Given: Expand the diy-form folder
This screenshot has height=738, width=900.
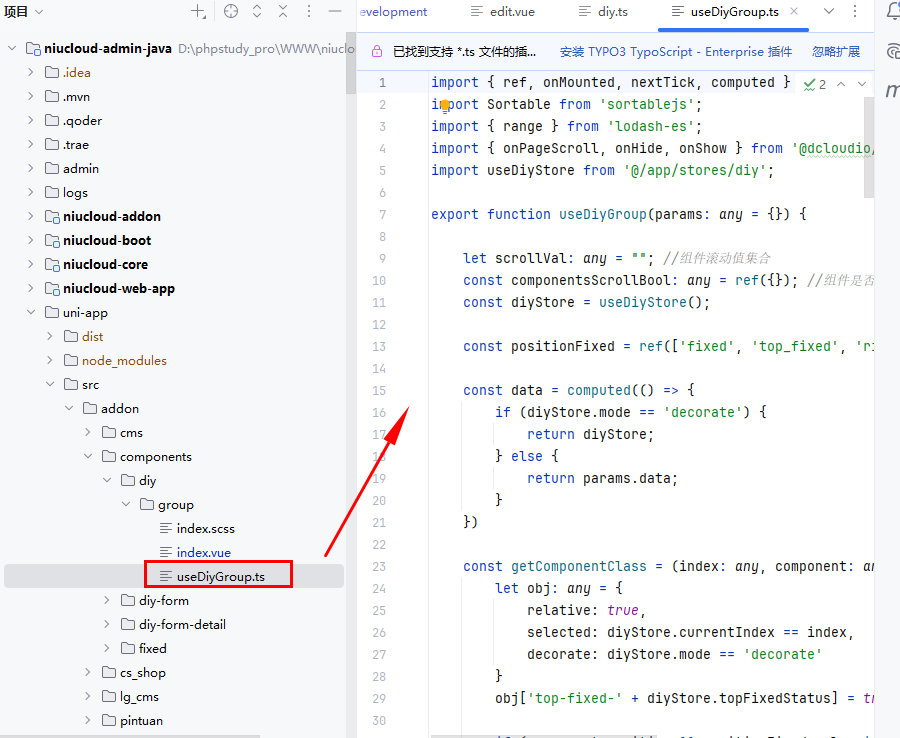Looking at the screenshot, I should click(107, 601).
